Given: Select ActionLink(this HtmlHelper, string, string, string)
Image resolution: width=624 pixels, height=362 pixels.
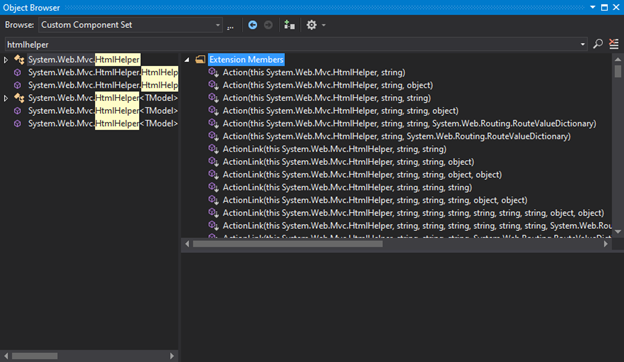Looking at the screenshot, I should [x=347, y=187].
